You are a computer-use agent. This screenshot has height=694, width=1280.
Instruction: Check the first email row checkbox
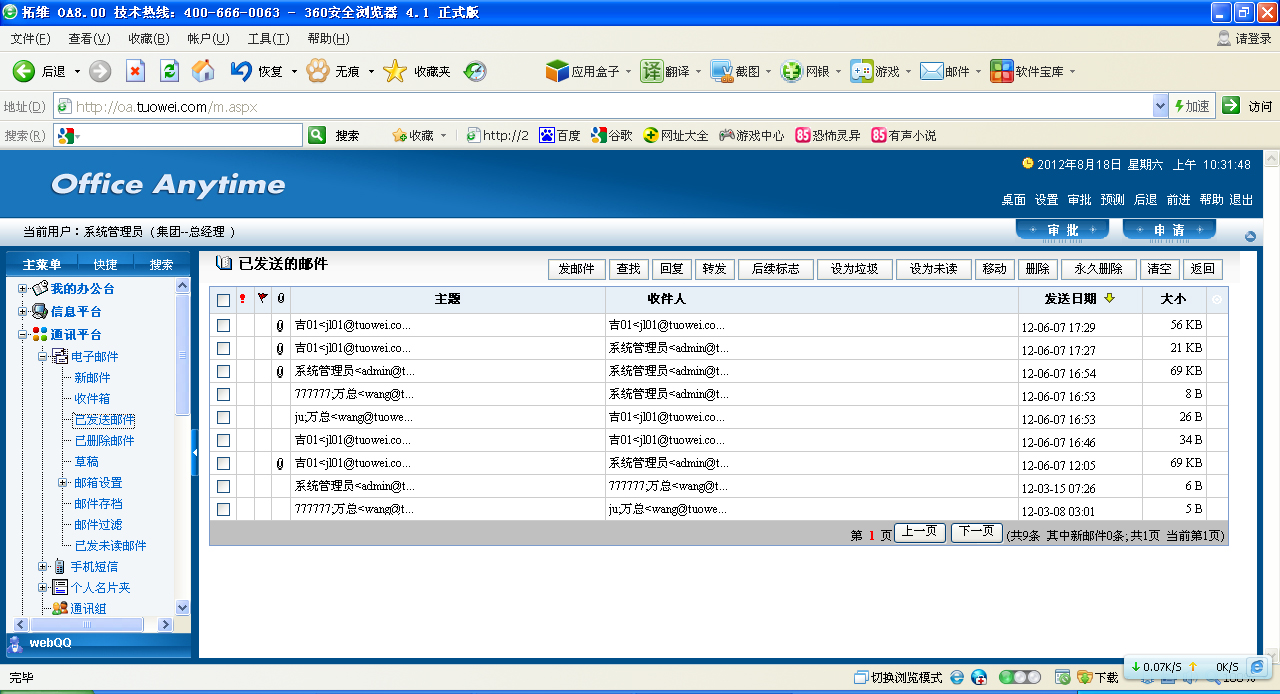(223, 326)
